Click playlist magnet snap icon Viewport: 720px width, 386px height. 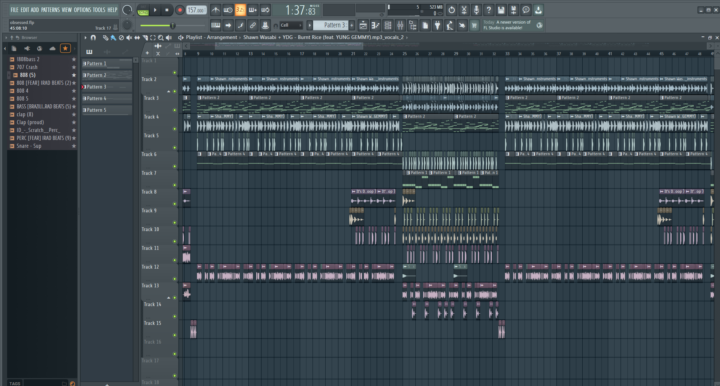(93, 38)
